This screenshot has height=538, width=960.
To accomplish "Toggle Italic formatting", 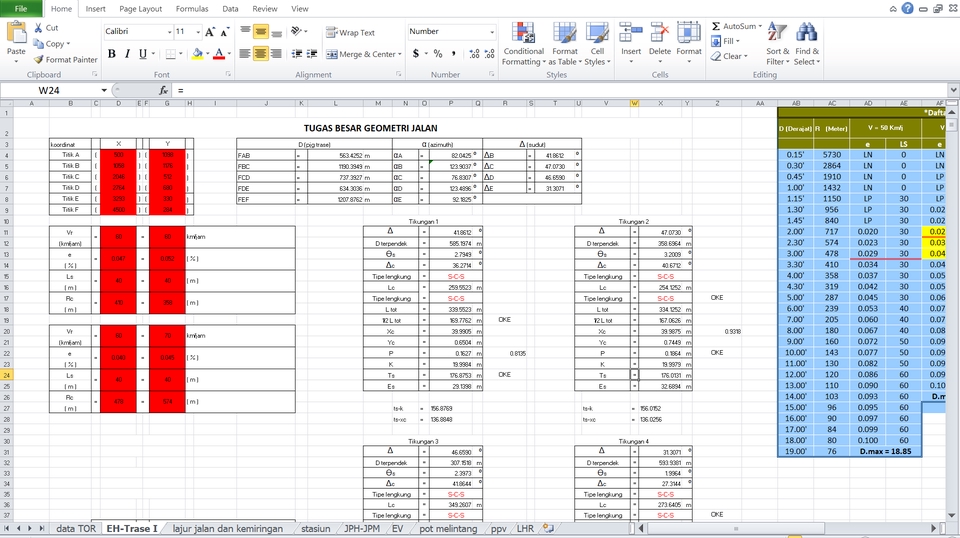I will click(127, 54).
